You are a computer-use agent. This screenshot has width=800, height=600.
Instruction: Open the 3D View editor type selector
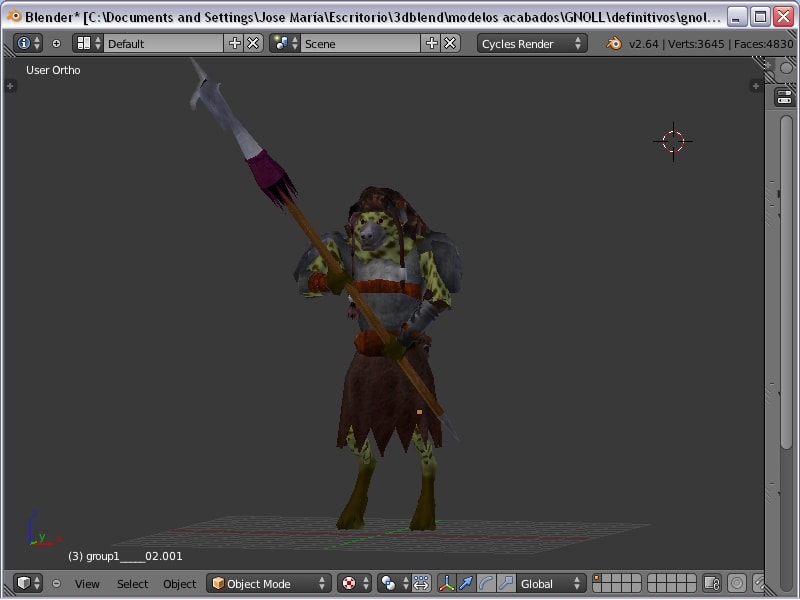click(28, 583)
